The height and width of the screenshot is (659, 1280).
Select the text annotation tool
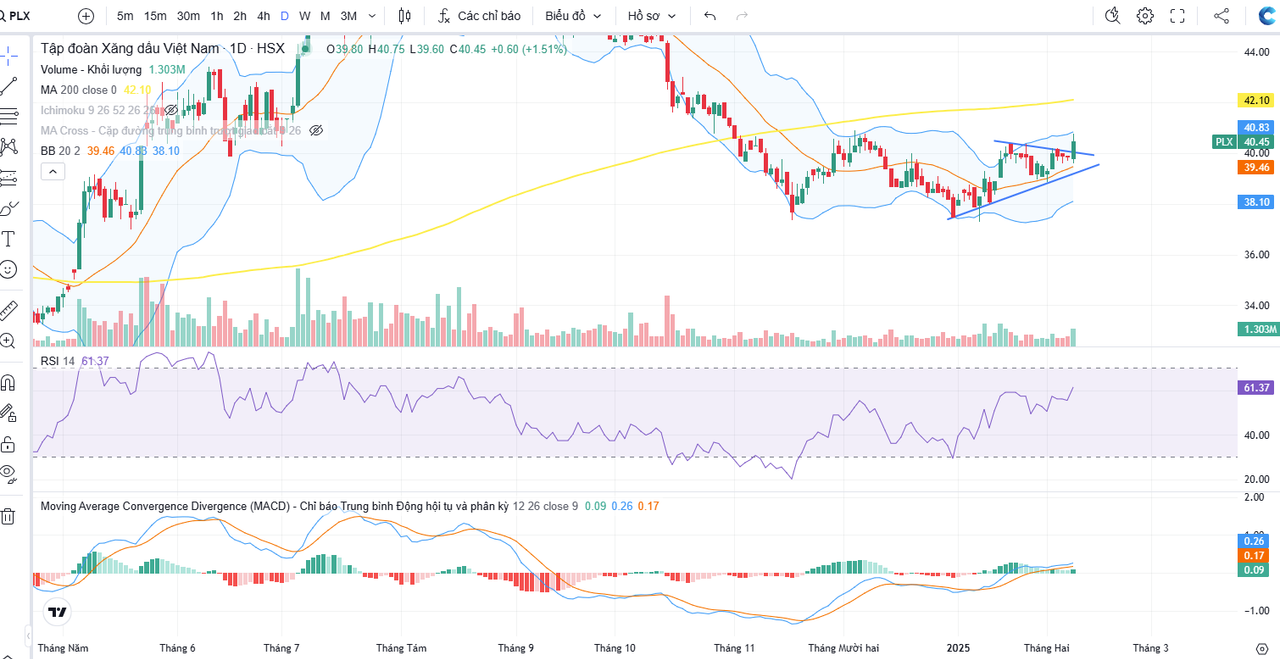point(8,238)
